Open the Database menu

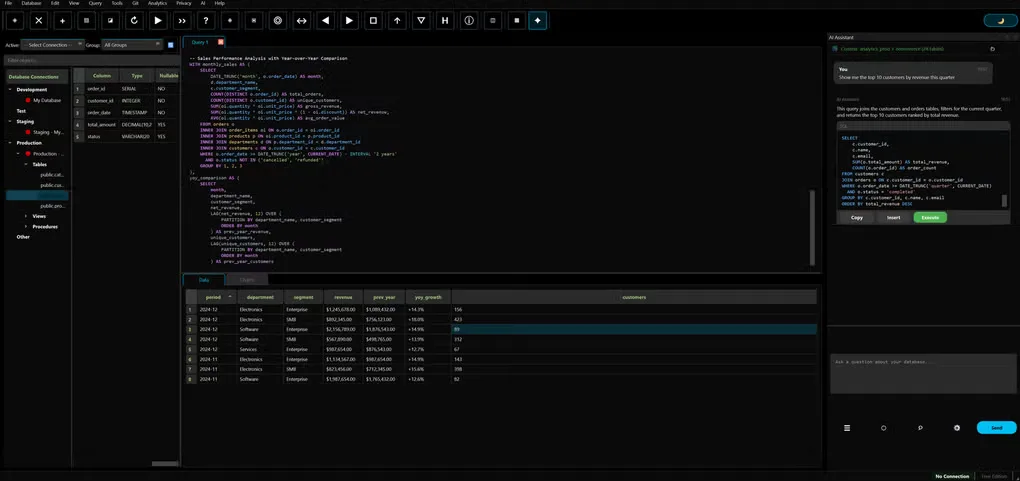31,3
